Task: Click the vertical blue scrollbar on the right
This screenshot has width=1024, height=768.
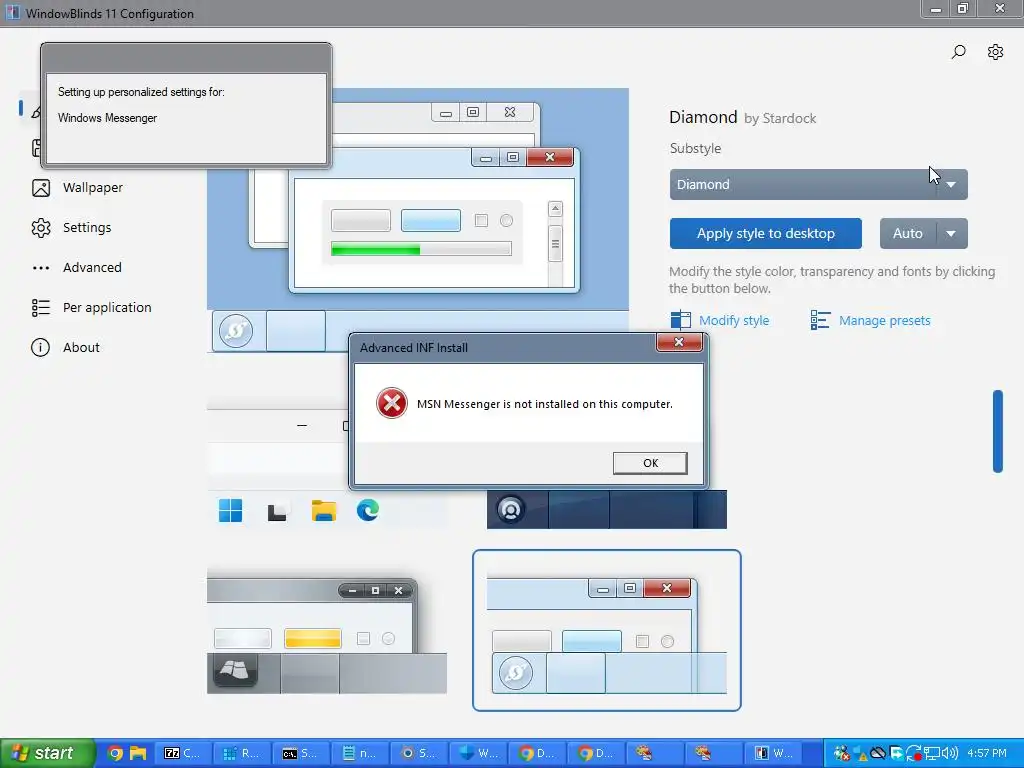Action: click(997, 431)
